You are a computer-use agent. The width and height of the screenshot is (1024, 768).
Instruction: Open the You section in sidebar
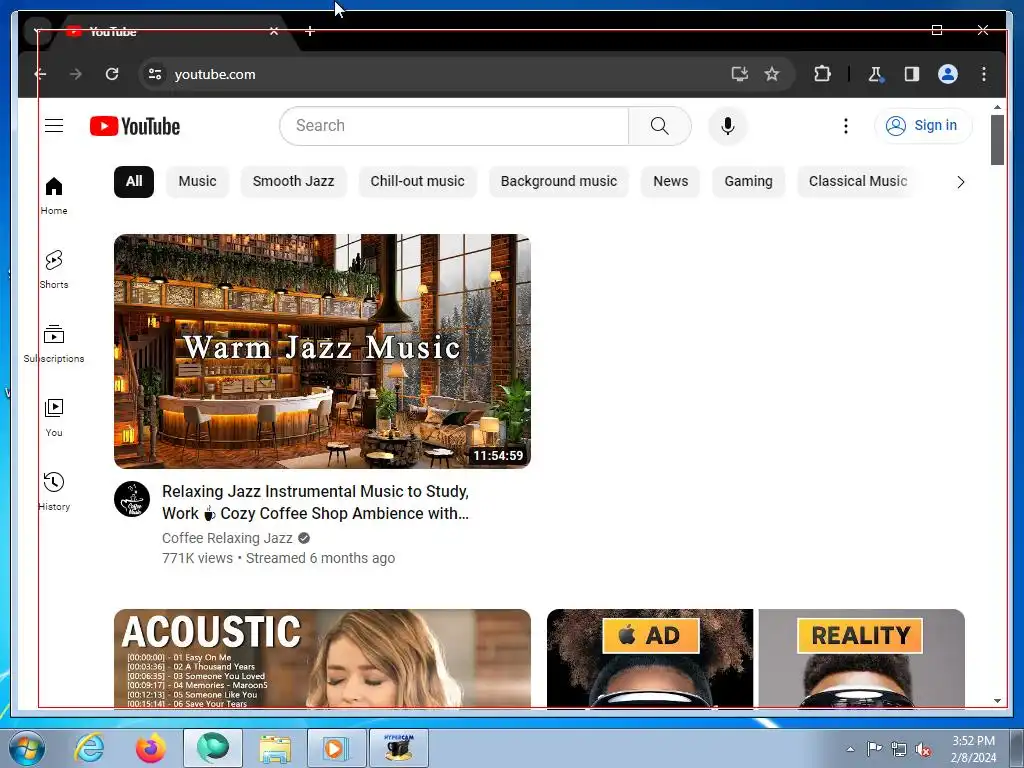pyautogui.click(x=54, y=417)
